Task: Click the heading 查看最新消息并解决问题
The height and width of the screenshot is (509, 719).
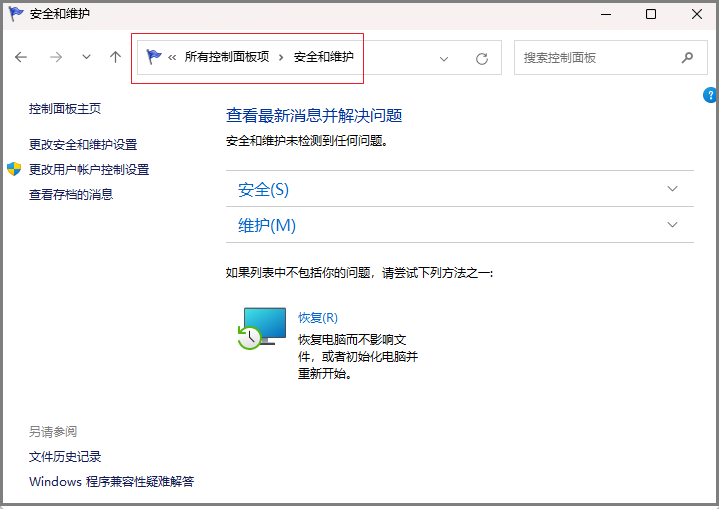Action: click(x=314, y=116)
